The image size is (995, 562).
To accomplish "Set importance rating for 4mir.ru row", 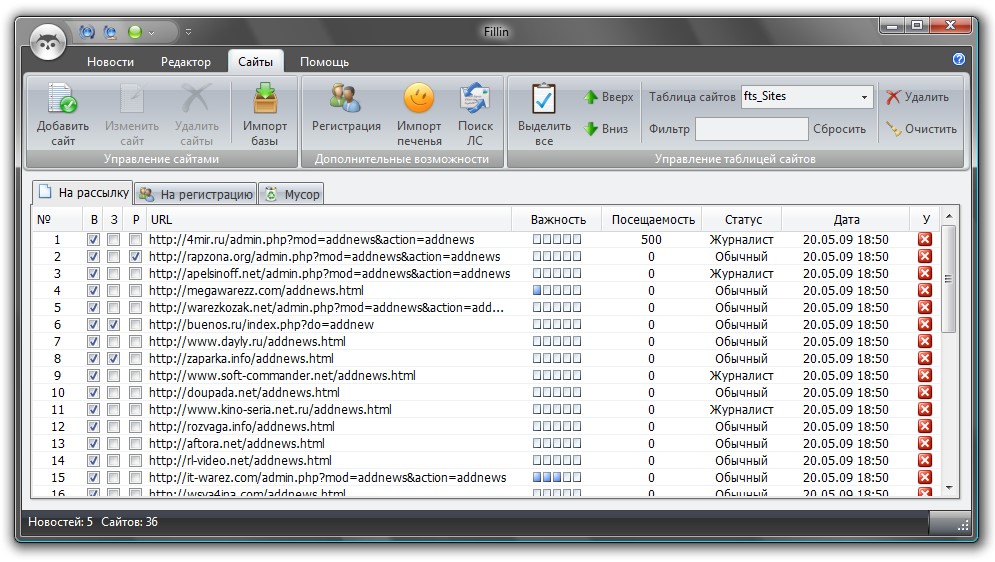I will pos(557,239).
